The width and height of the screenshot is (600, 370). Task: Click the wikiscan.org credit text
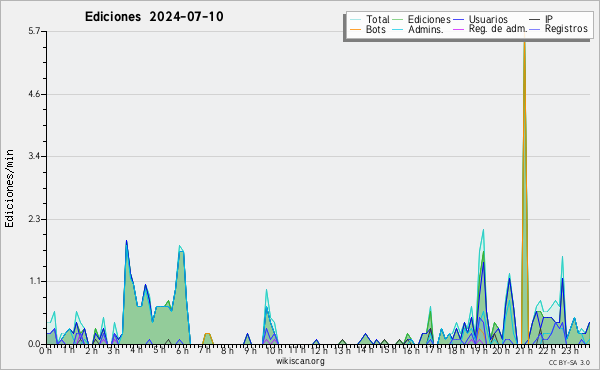tap(300, 361)
